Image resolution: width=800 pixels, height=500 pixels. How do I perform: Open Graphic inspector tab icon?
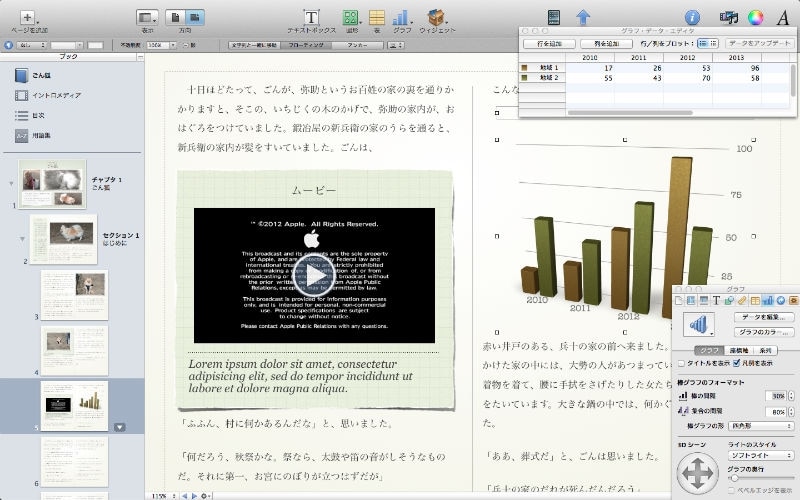pyautogui.click(x=729, y=301)
